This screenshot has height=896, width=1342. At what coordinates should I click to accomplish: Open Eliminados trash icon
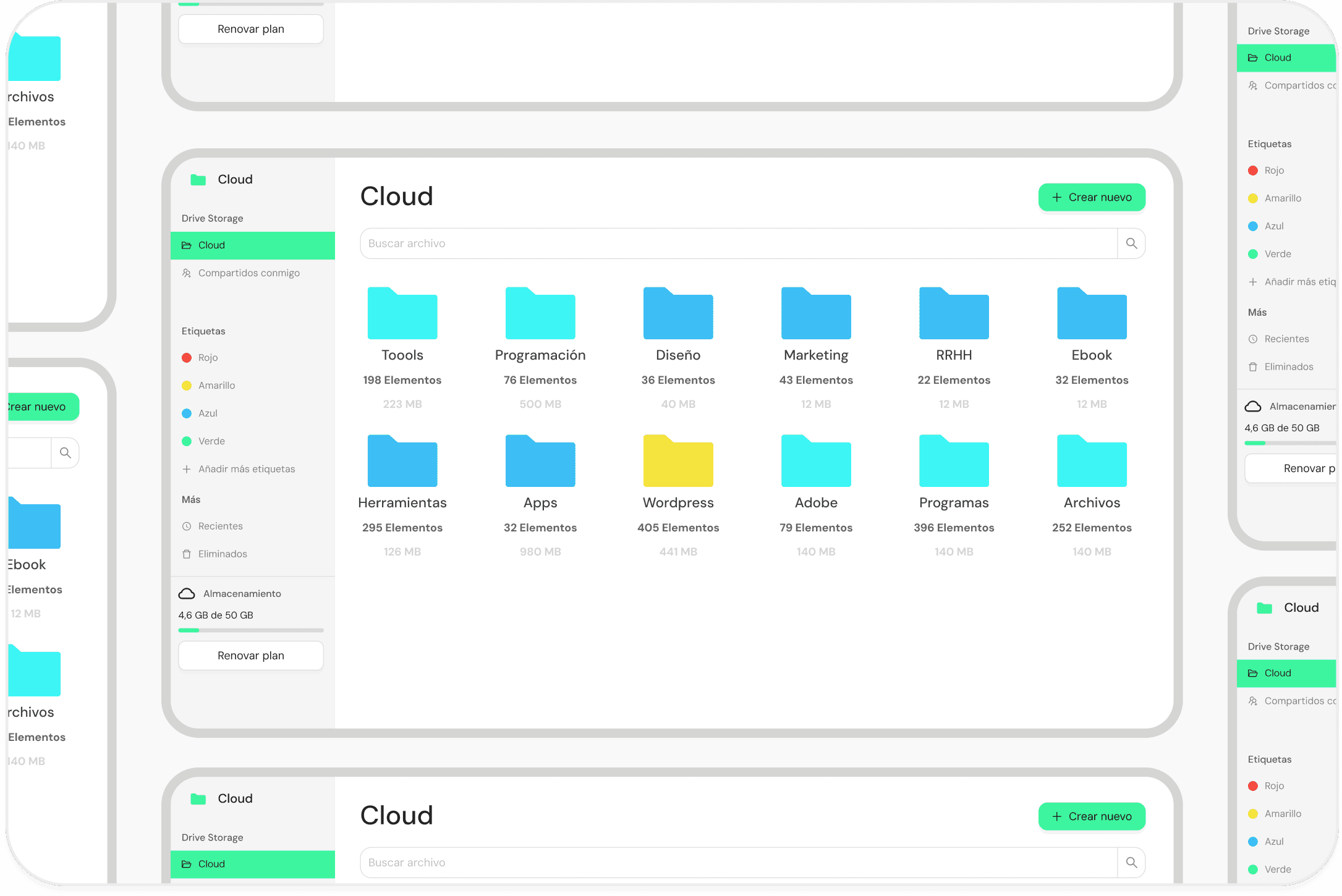187,554
